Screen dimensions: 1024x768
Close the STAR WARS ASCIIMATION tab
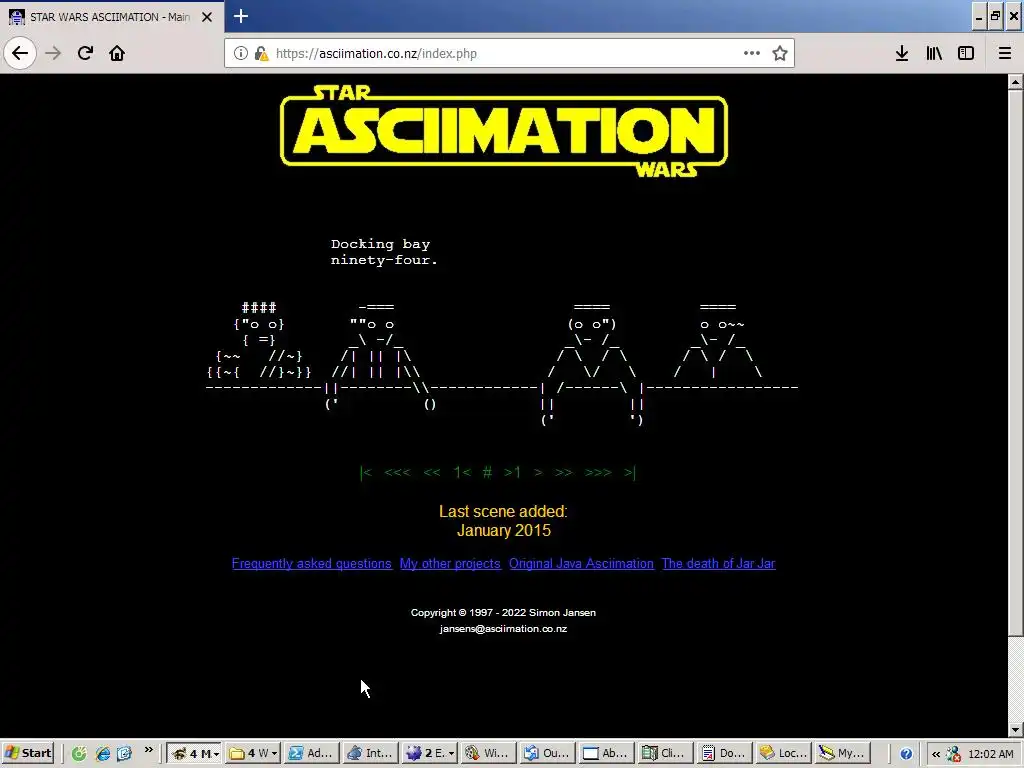click(x=207, y=17)
